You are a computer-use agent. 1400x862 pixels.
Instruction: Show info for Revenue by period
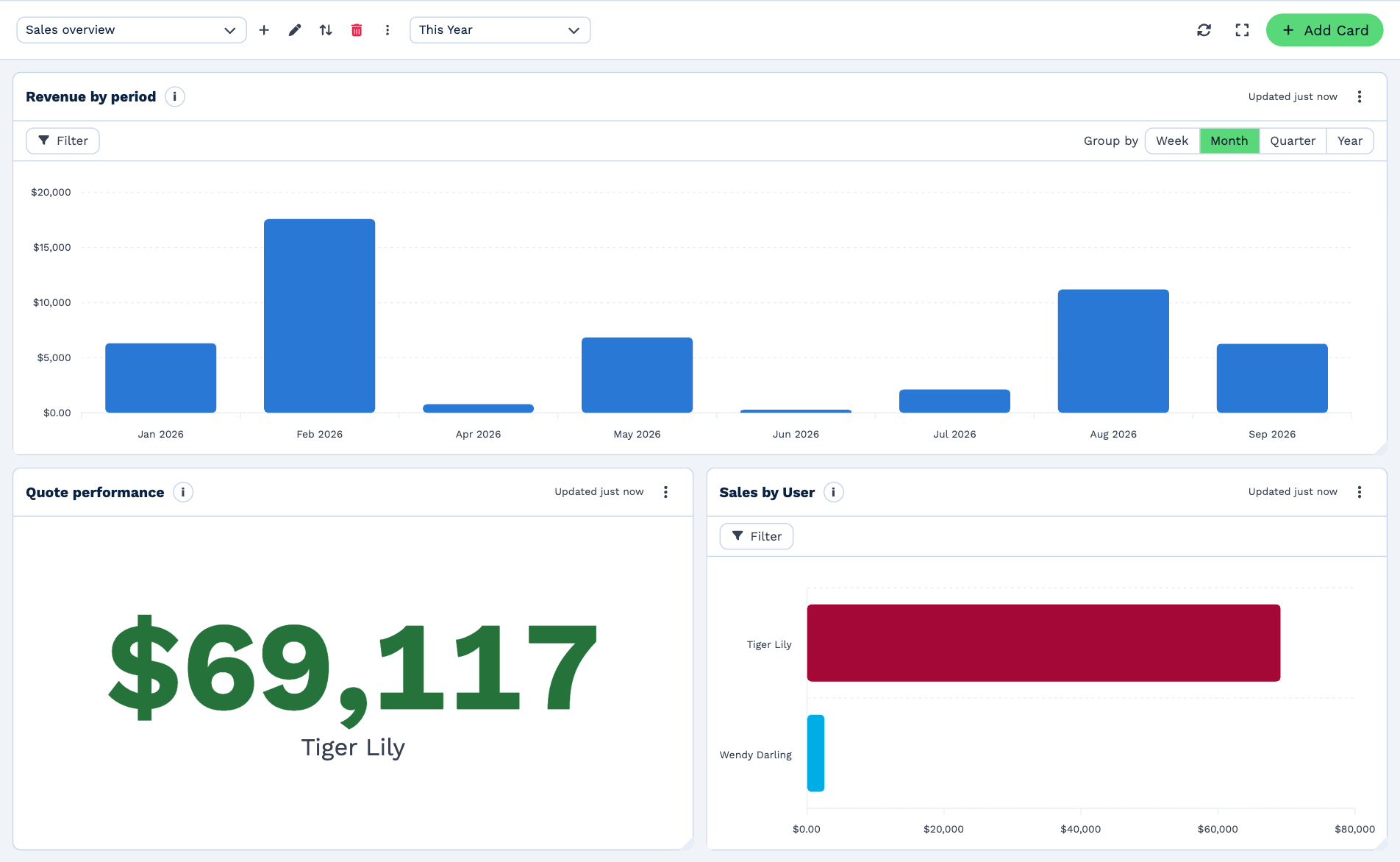175,96
